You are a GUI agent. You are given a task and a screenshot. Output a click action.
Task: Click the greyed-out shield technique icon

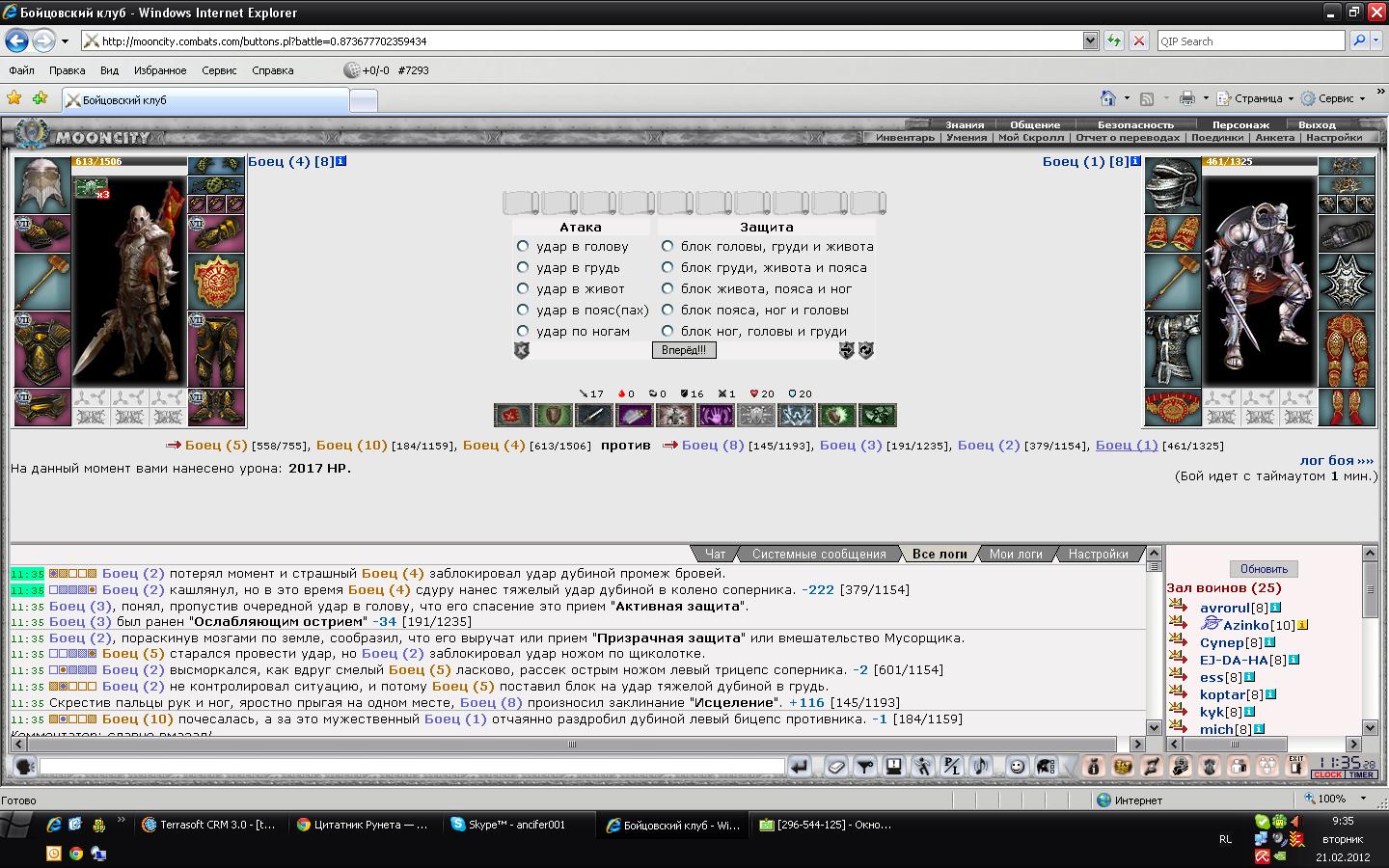point(756,416)
